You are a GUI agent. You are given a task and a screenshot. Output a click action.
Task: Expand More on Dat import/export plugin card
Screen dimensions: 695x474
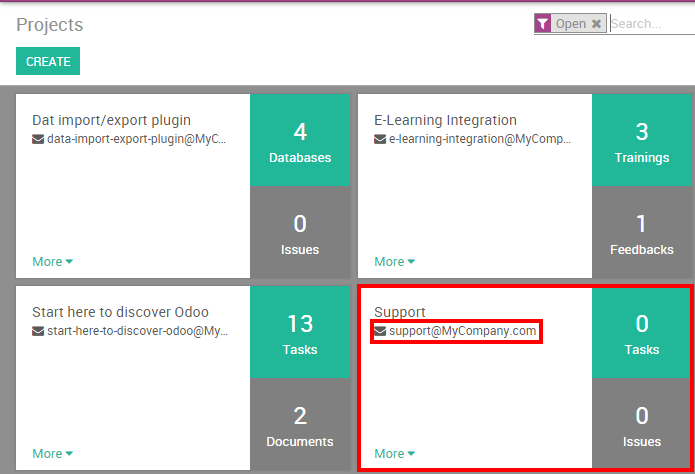coord(52,262)
